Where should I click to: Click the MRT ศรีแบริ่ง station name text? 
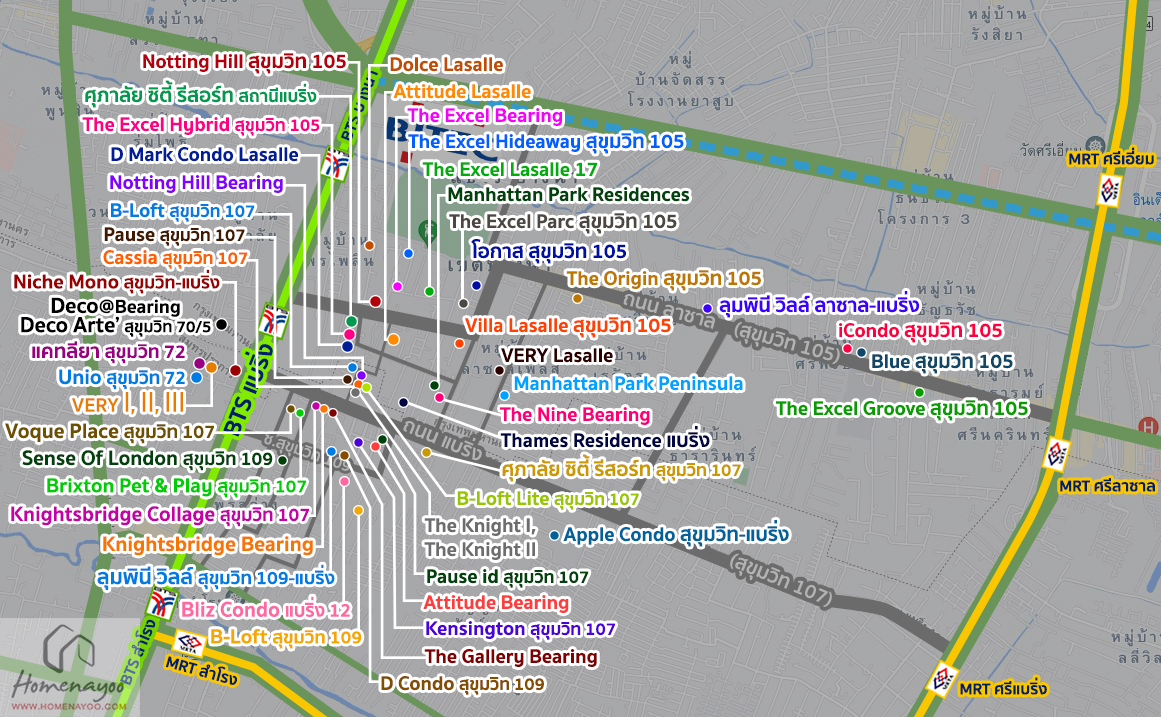pos(1003,690)
